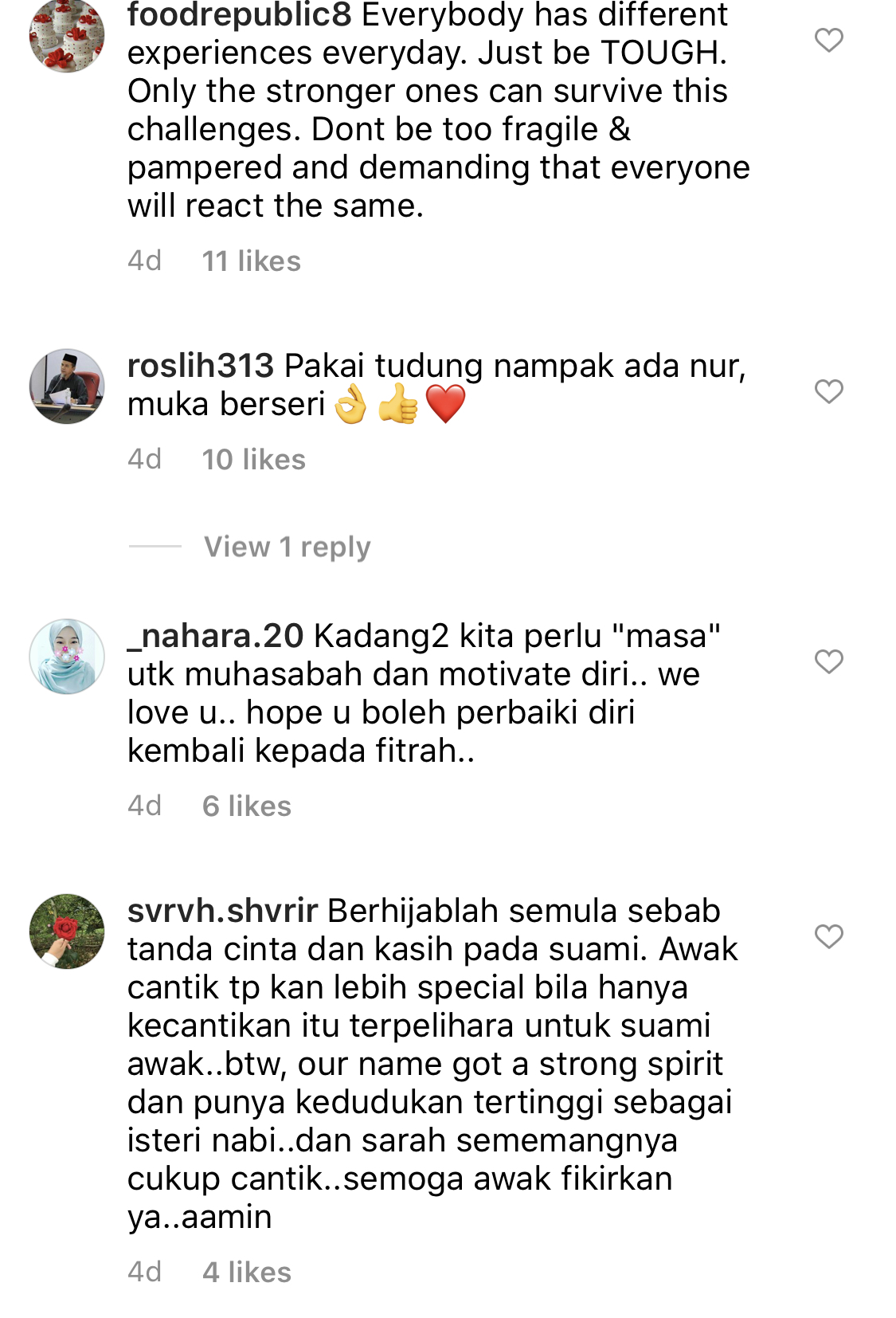This screenshot has width=896, height=1318.
Task: Tap the 4d timestamp under foodrepublic8's comment
Action: tap(145, 261)
